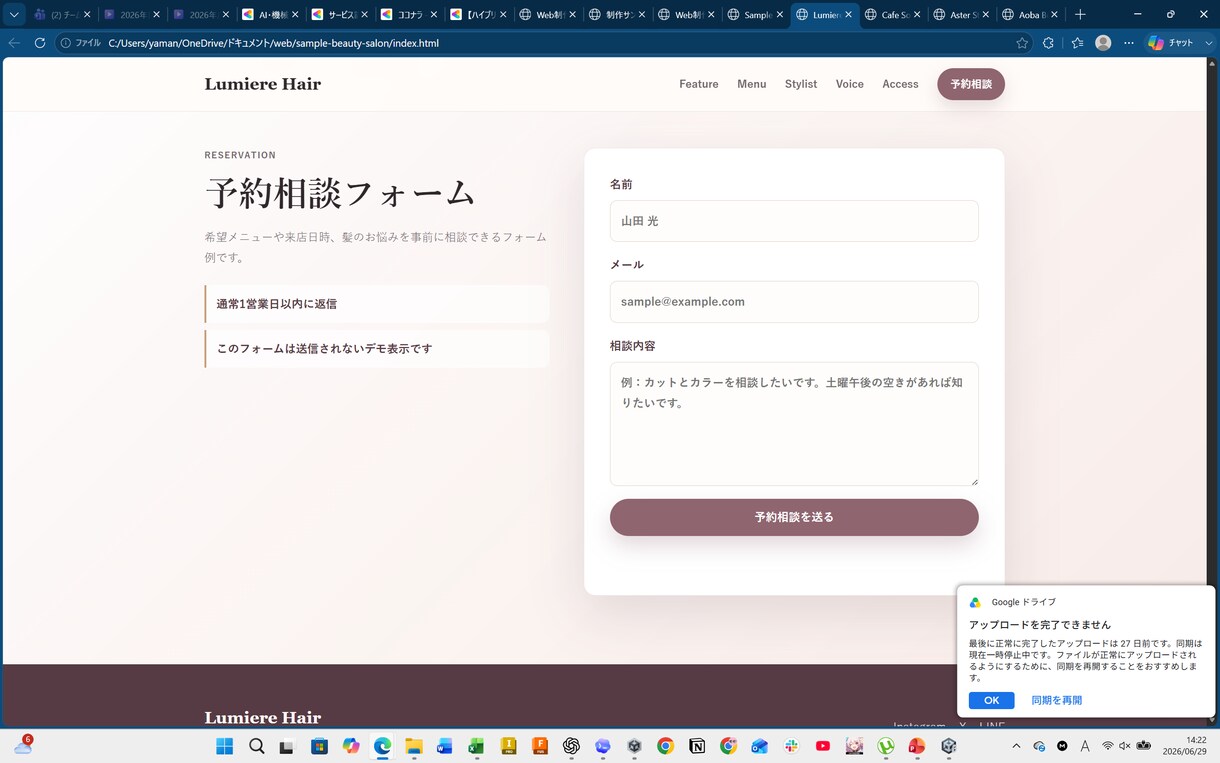This screenshot has width=1220, height=763.
Task: Click the address bar file path
Action: click(273, 43)
